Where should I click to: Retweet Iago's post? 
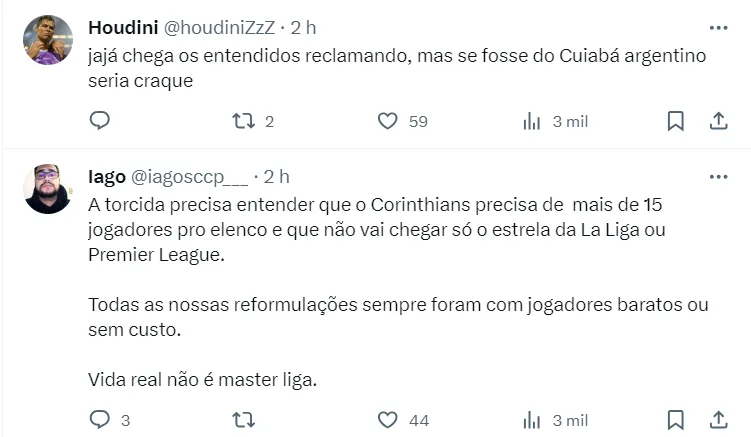pos(243,420)
